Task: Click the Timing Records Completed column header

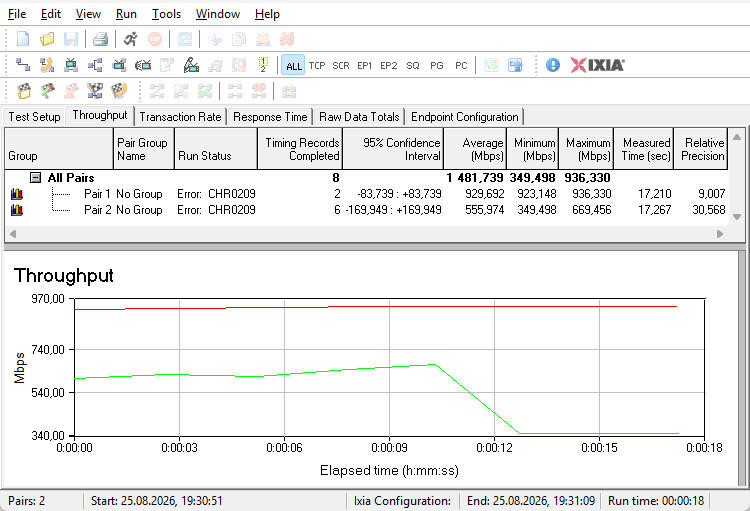Action: tap(300, 148)
